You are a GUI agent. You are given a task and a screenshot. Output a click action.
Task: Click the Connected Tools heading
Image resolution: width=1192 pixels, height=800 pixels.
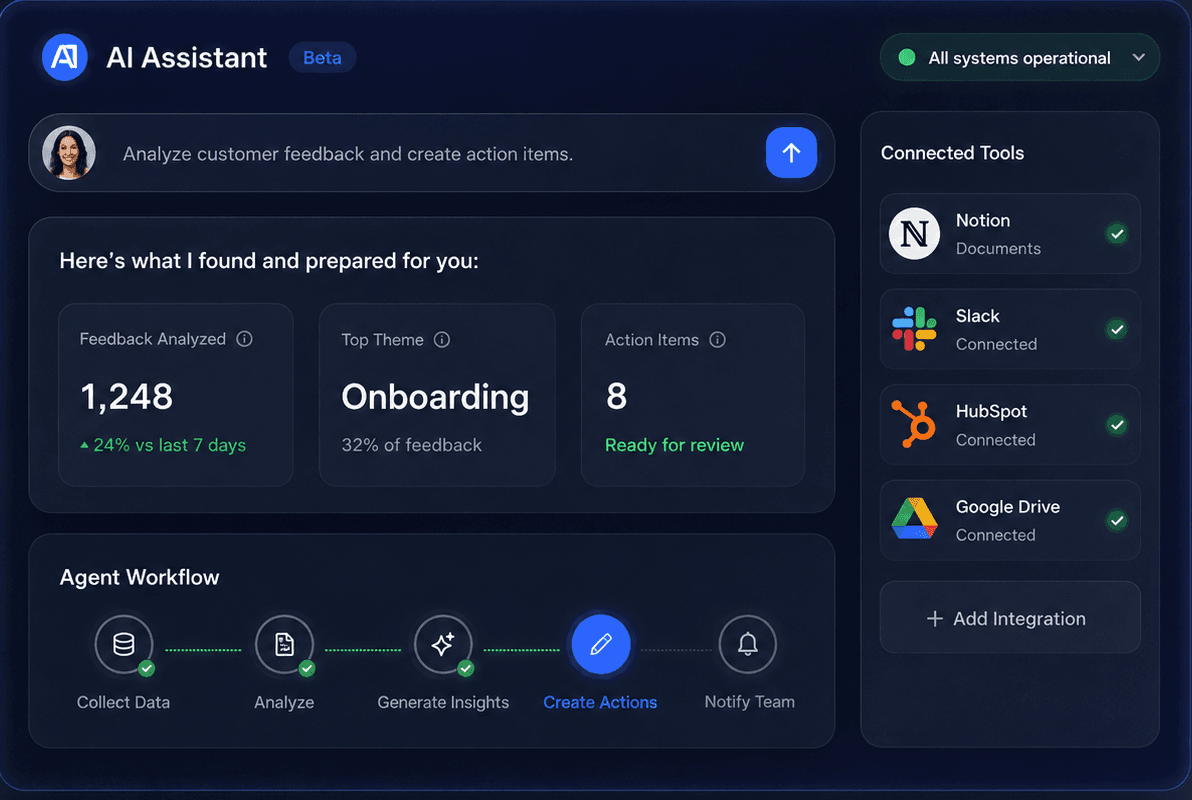click(953, 153)
